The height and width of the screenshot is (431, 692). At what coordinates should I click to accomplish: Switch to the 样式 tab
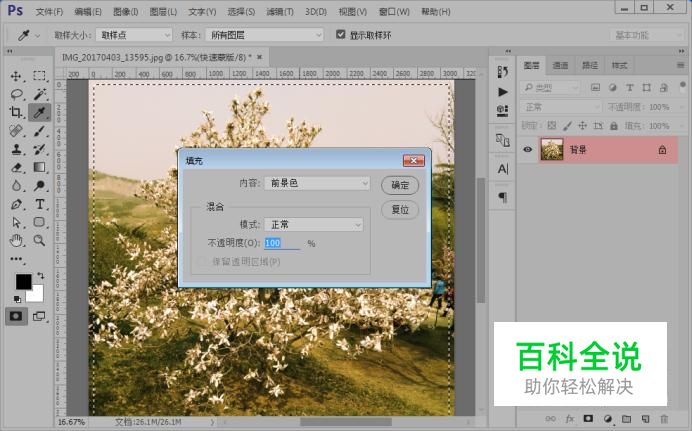(x=619, y=65)
